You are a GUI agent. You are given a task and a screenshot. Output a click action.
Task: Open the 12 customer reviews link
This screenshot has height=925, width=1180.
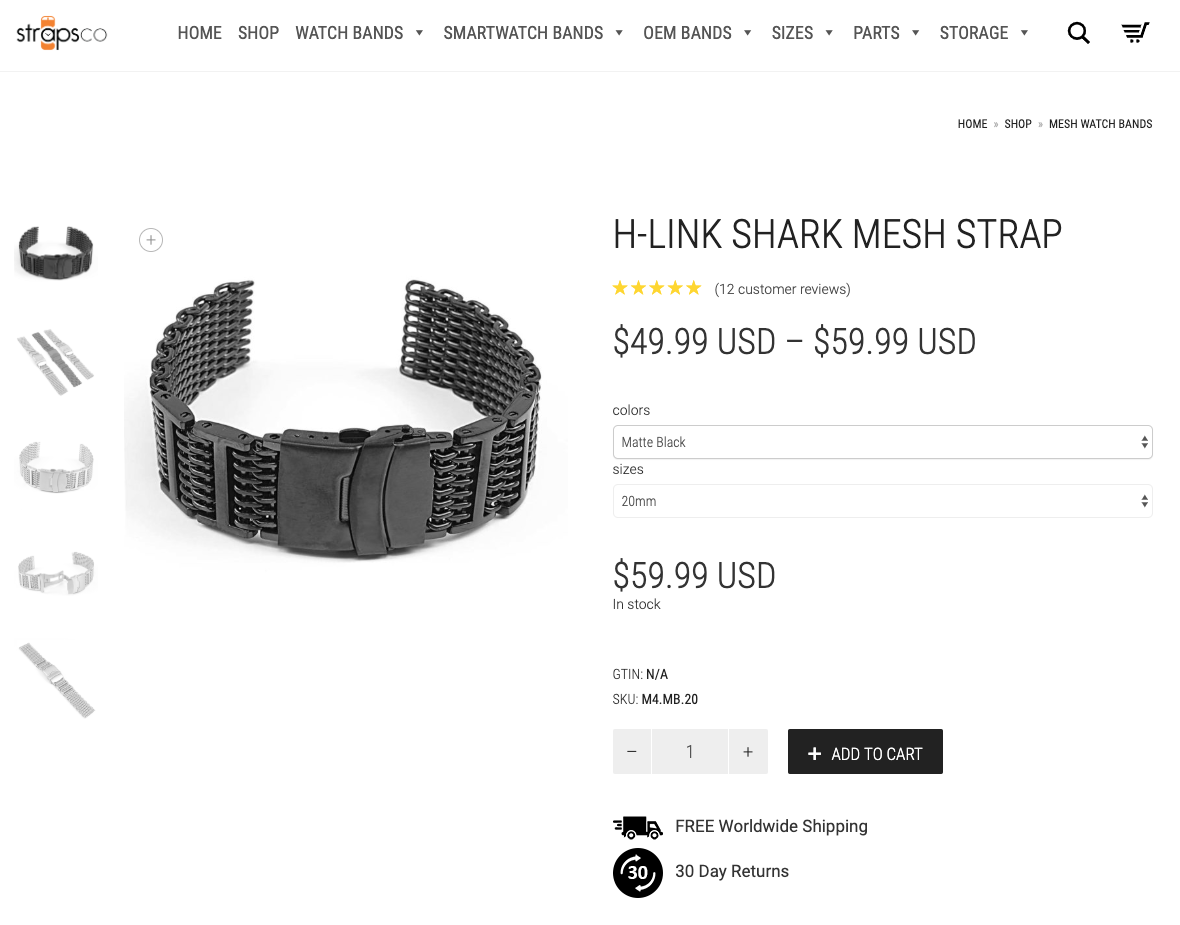(783, 289)
